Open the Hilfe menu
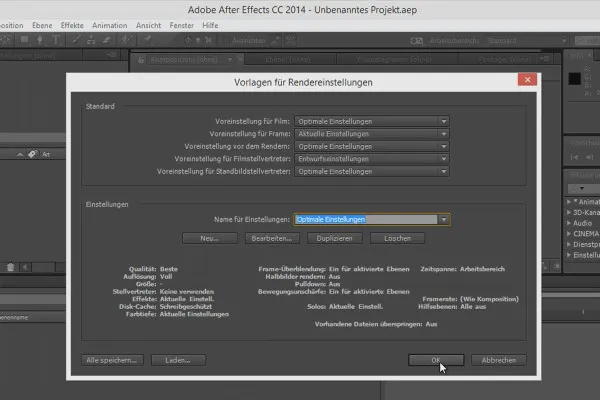Image resolution: width=600 pixels, height=400 pixels. [210, 25]
